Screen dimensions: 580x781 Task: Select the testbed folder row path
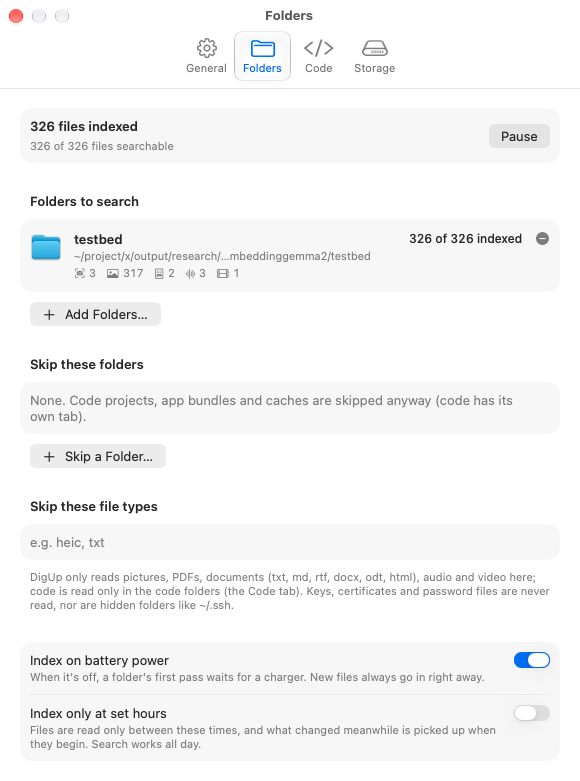click(222, 256)
